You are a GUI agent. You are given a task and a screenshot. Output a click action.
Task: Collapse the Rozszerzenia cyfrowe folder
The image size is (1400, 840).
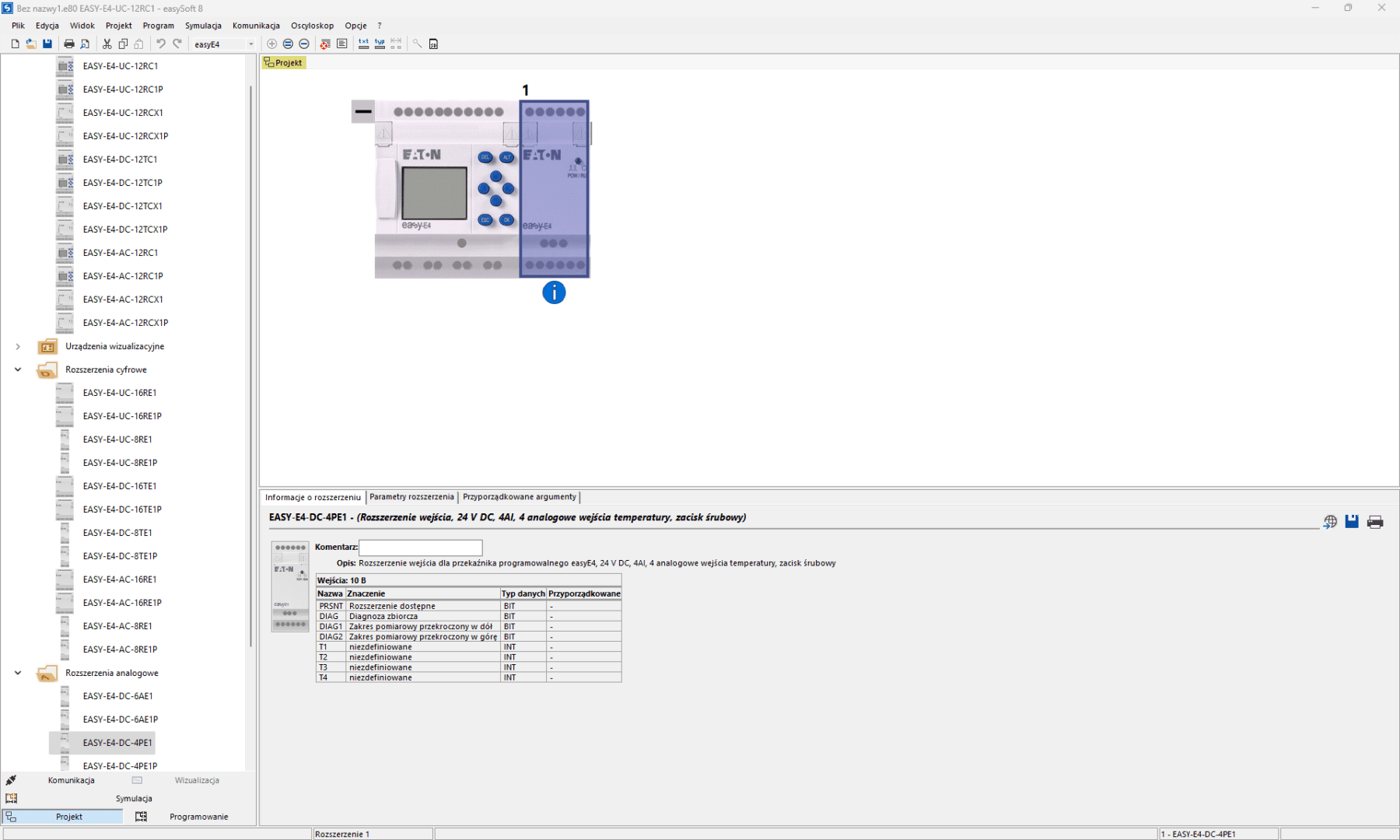(x=18, y=370)
